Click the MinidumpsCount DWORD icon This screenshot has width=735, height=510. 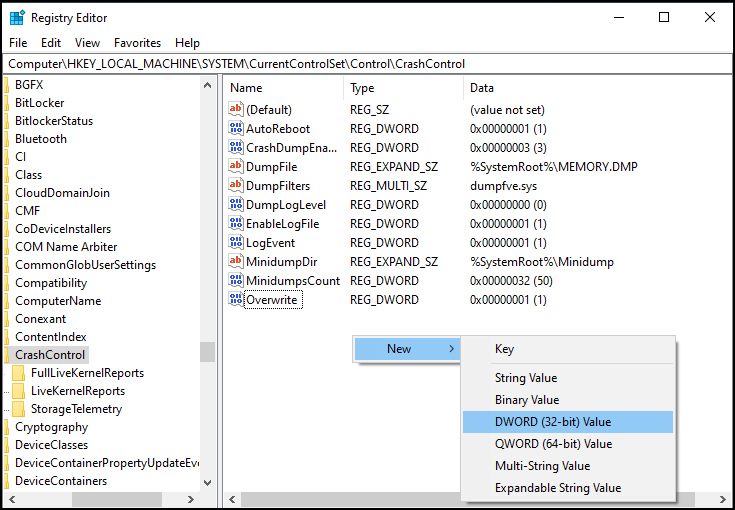[x=236, y=281]
